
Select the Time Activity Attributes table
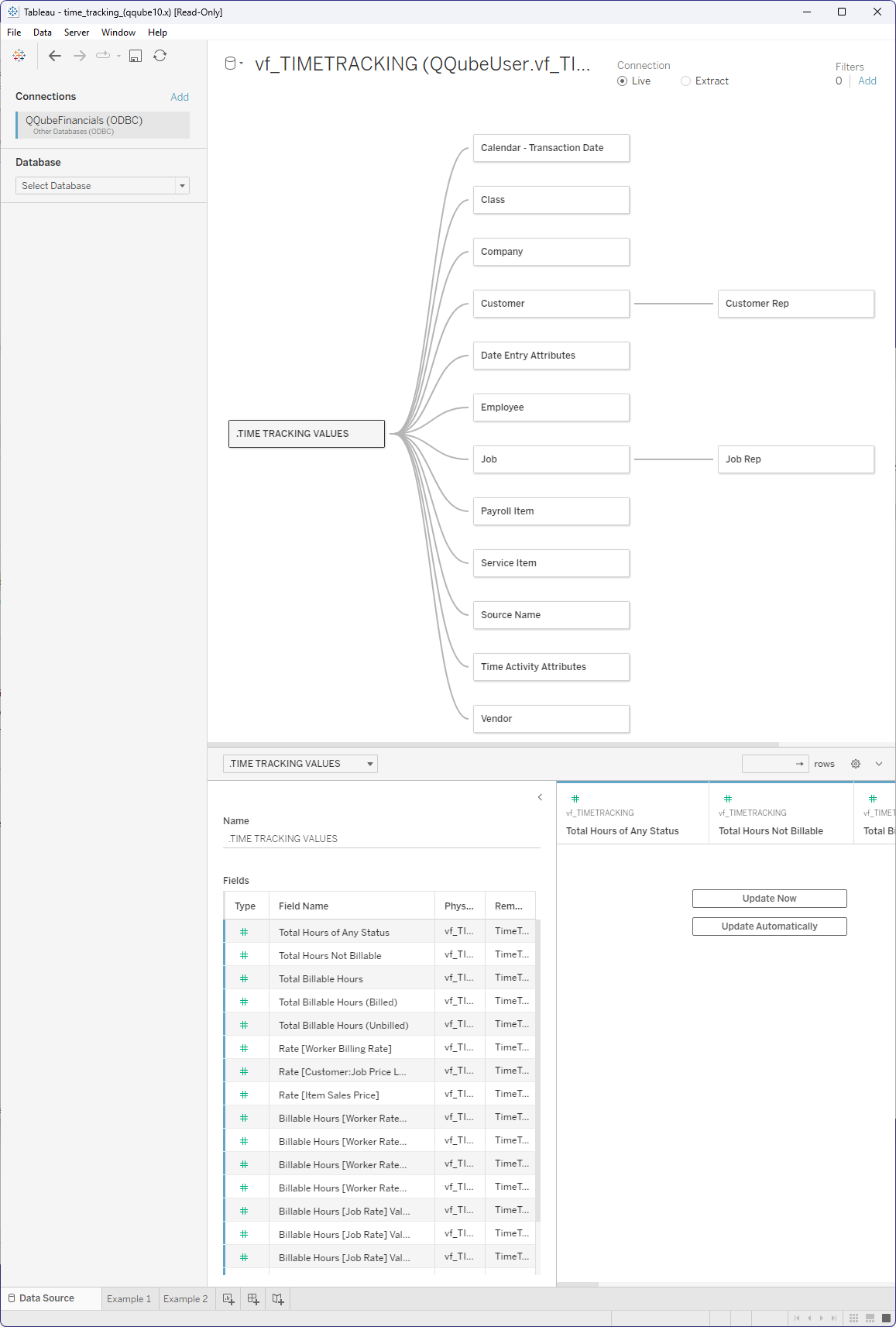click(x=551, y=667)
